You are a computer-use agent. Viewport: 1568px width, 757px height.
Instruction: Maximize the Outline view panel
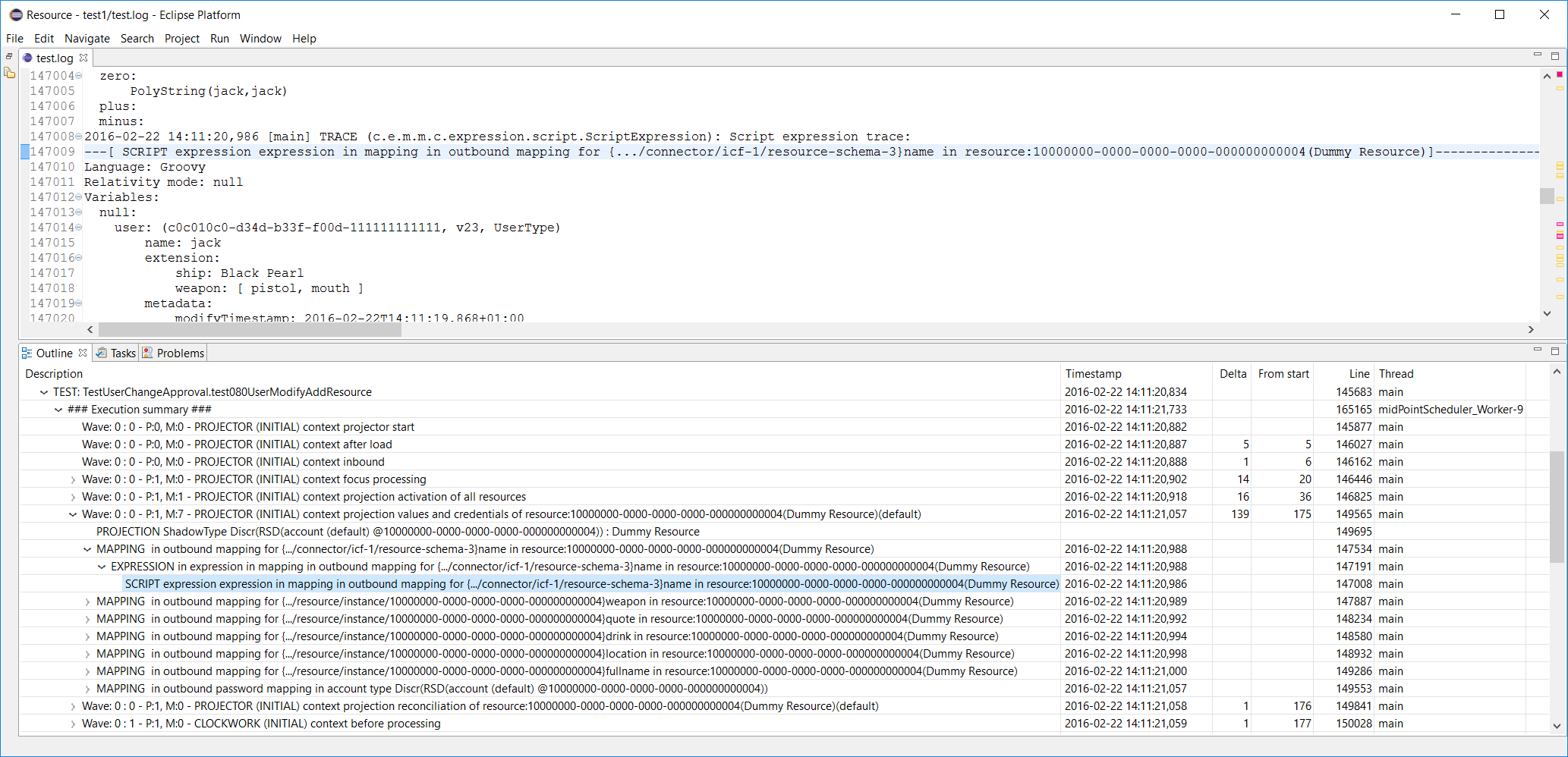pyautogui.click(x=1554, y=351)
